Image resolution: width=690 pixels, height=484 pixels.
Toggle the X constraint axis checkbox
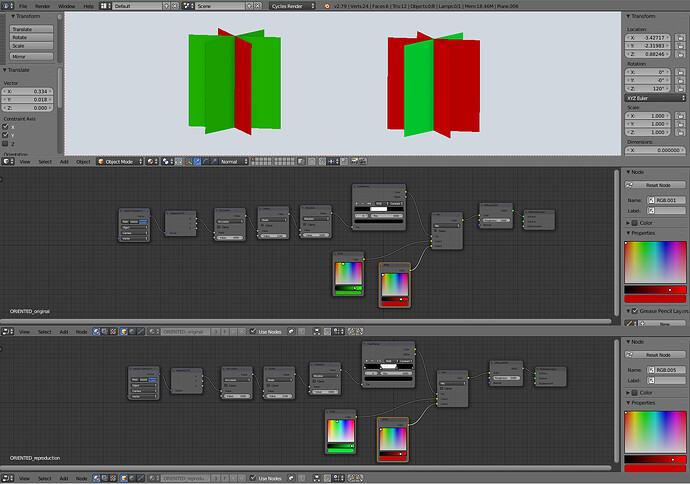(5, 127)
